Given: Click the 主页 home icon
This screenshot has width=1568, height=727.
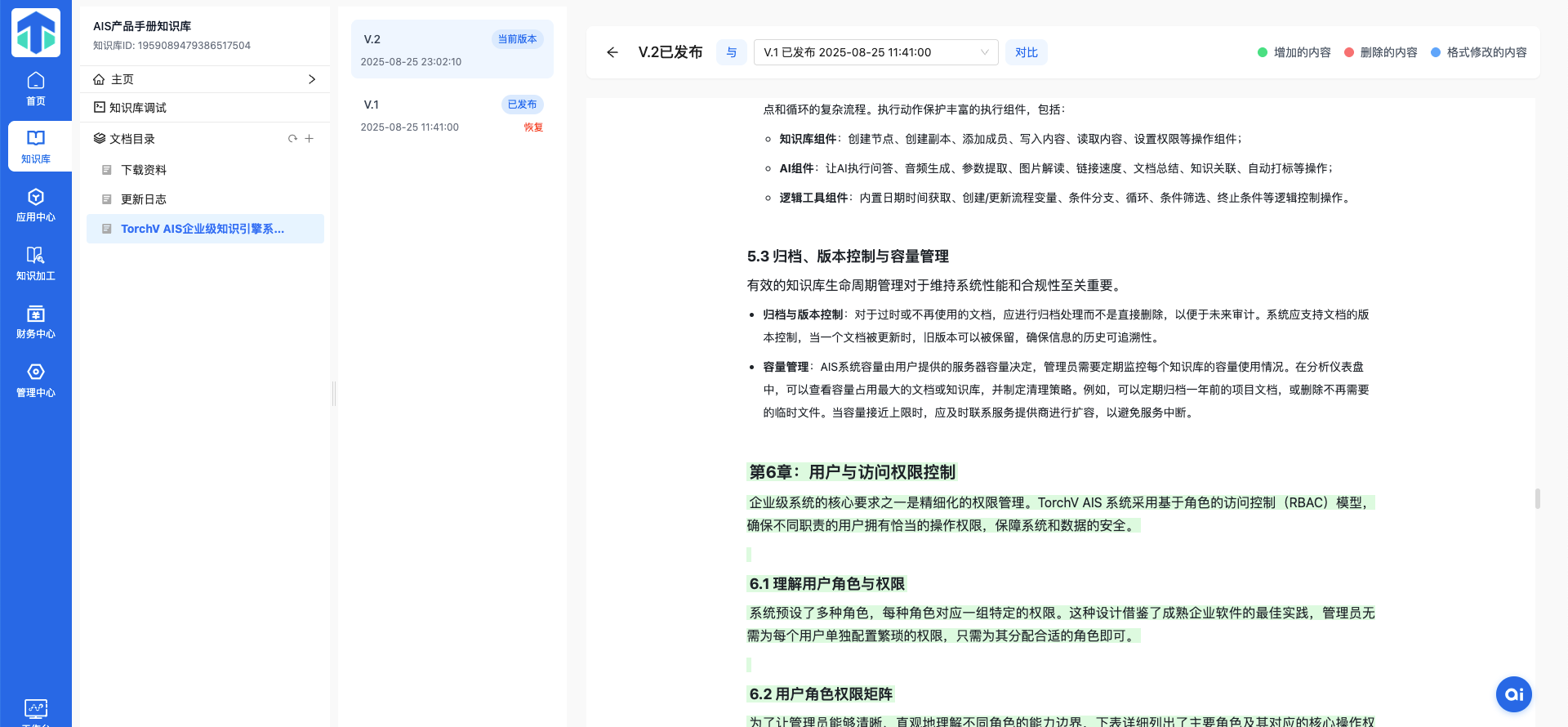Looking at the screenshot, I should pos(99,79).
